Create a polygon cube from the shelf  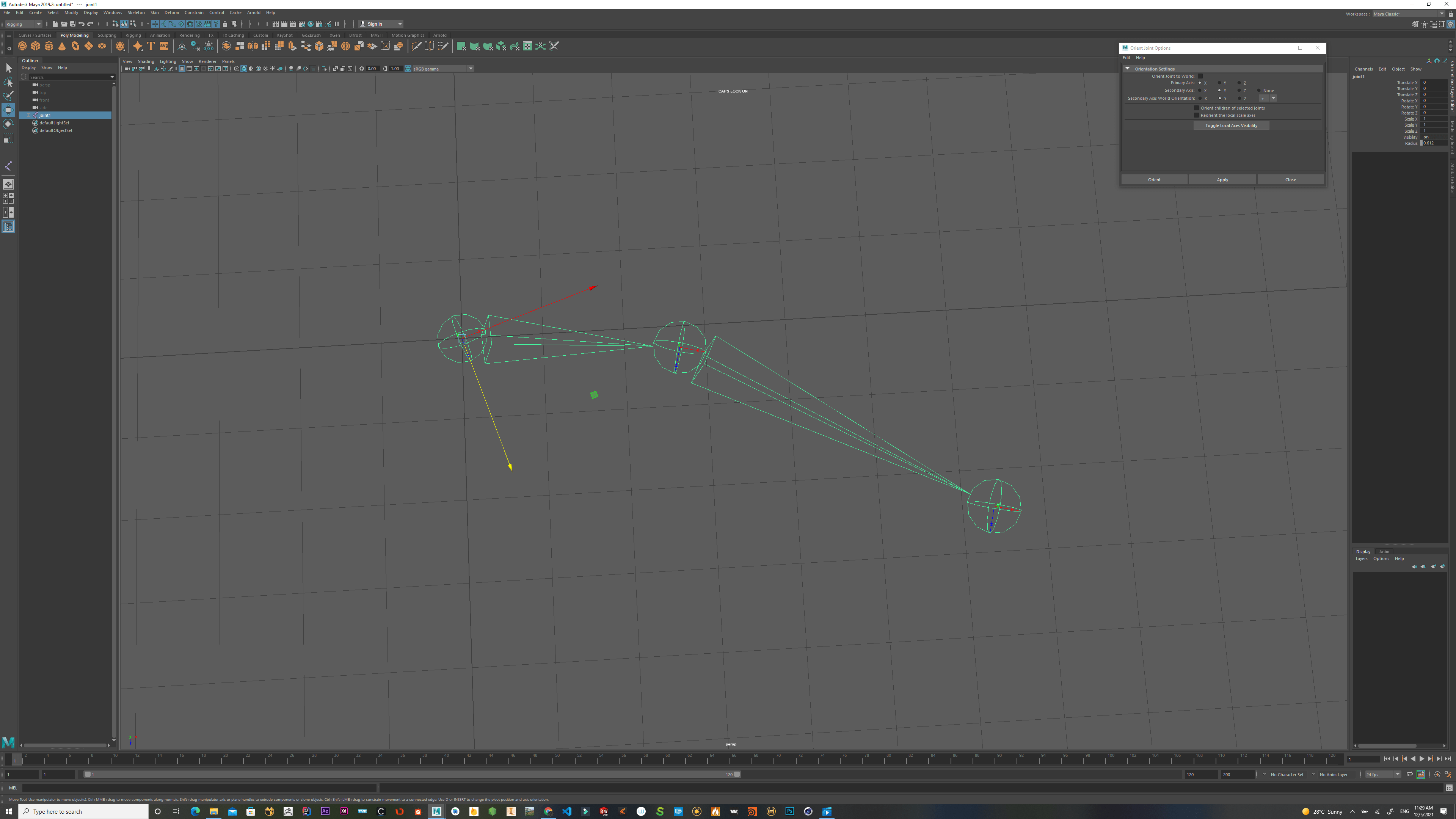coord(36,46)
